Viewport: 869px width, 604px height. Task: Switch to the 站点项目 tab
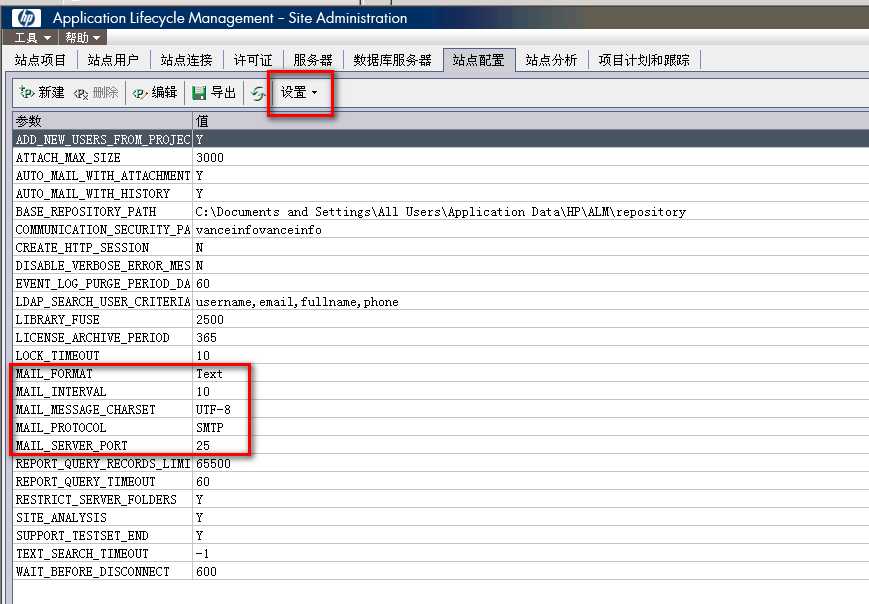[x=40, y=60]
